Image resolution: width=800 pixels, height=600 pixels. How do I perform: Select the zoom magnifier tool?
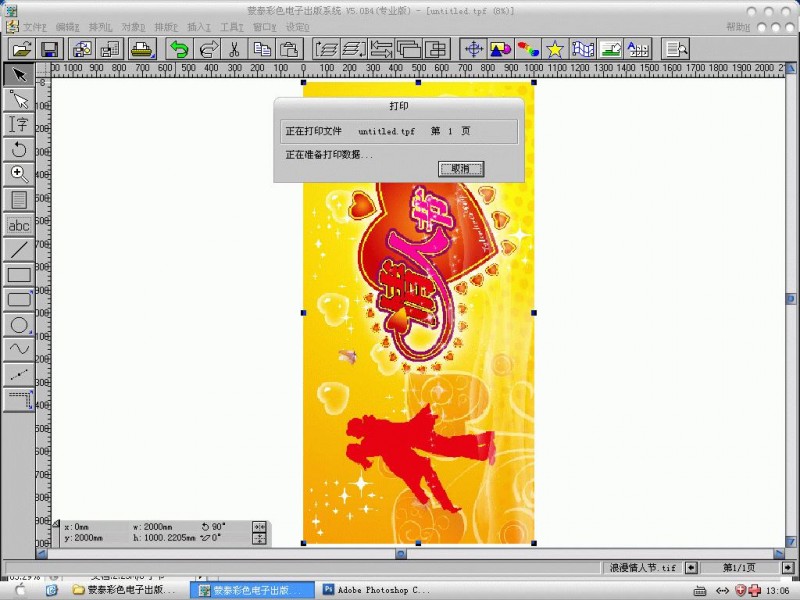tap(18, 174)
